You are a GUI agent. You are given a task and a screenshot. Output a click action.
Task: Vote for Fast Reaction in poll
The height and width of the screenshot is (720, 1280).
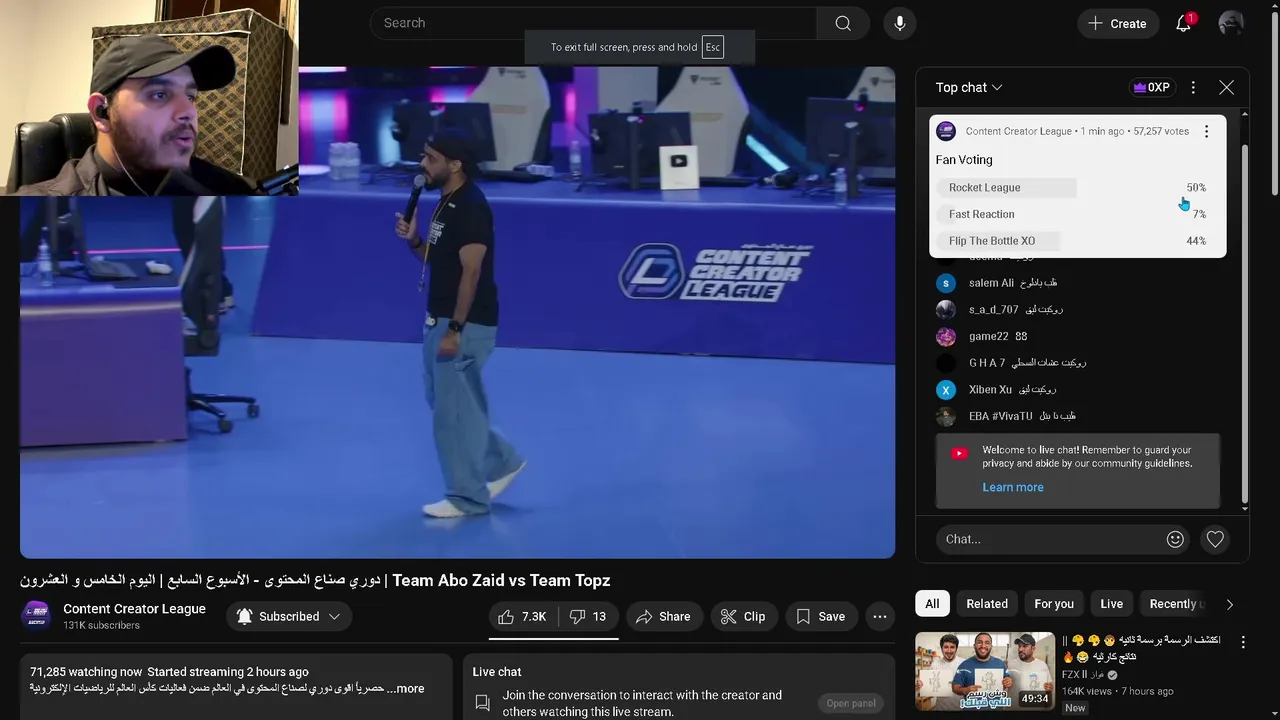1077,214
